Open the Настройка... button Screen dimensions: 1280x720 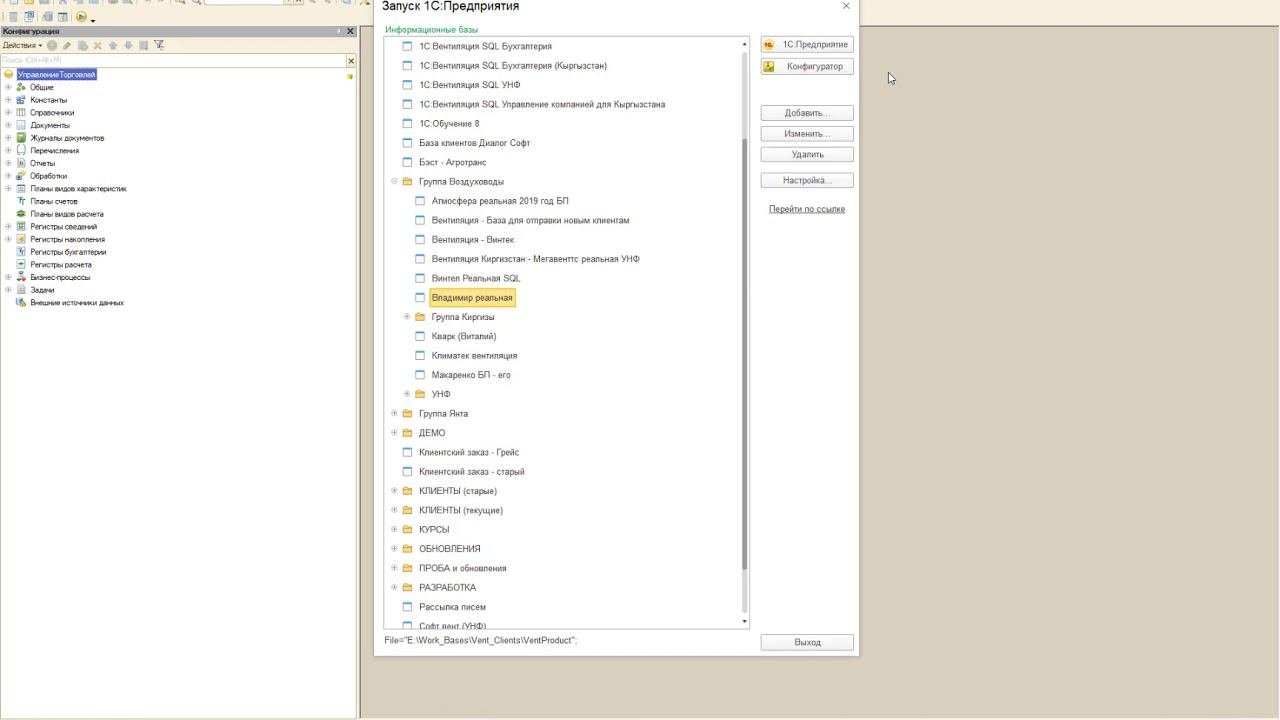[806, 181]
